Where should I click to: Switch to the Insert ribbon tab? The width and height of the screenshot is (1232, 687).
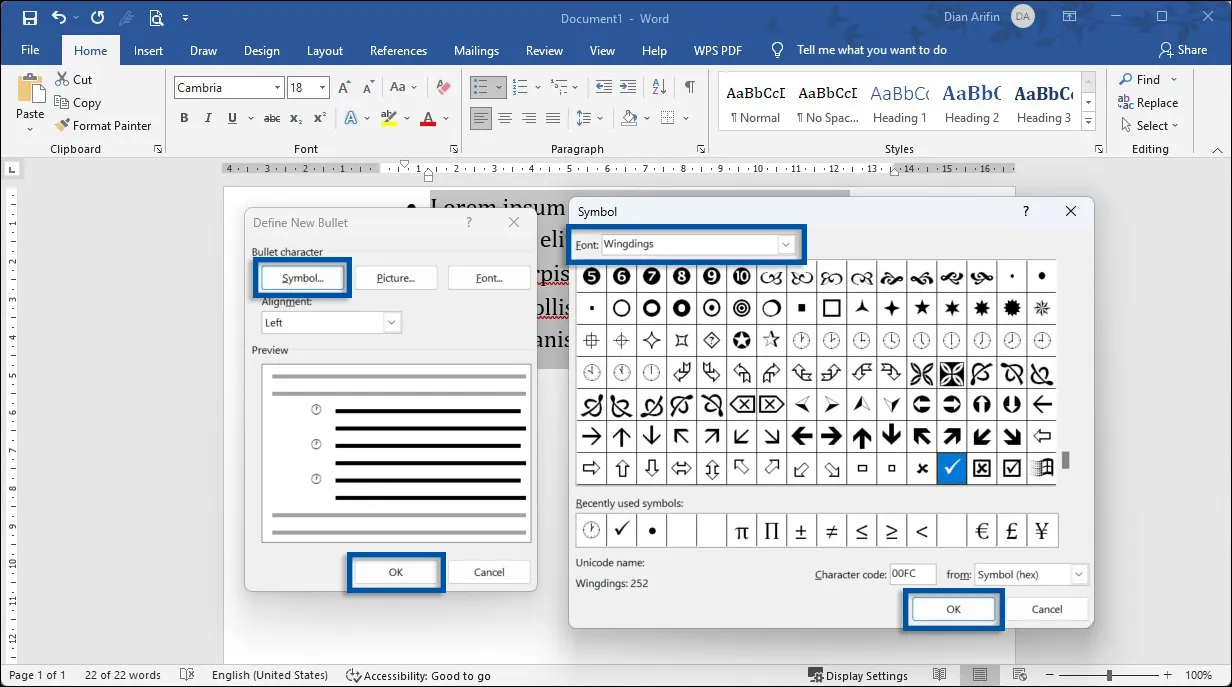pos(148,51)
